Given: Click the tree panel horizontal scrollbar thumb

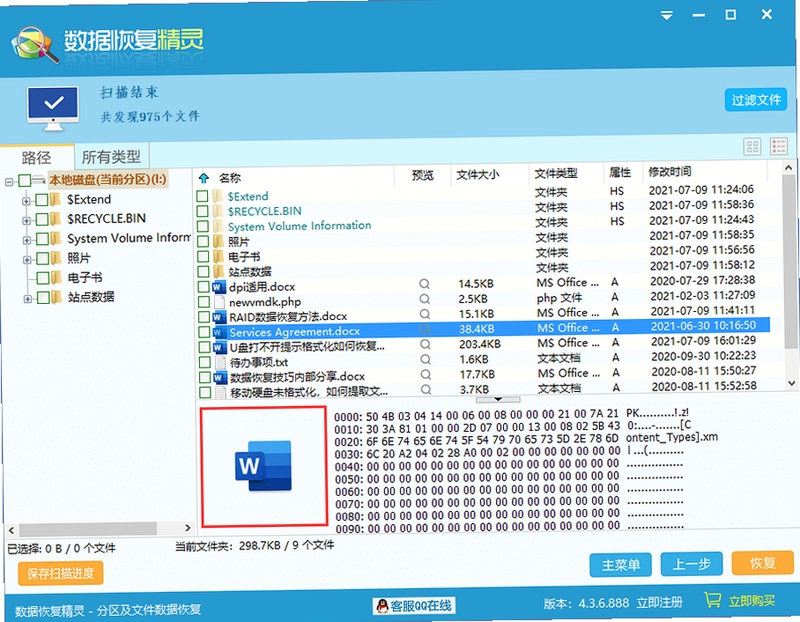Looking at the screenshot, I should [x=88, y=529].
